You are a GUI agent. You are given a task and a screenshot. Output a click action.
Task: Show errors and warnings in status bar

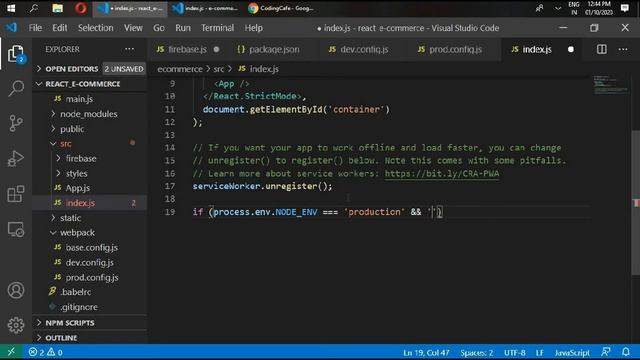[x=45, y=352]
